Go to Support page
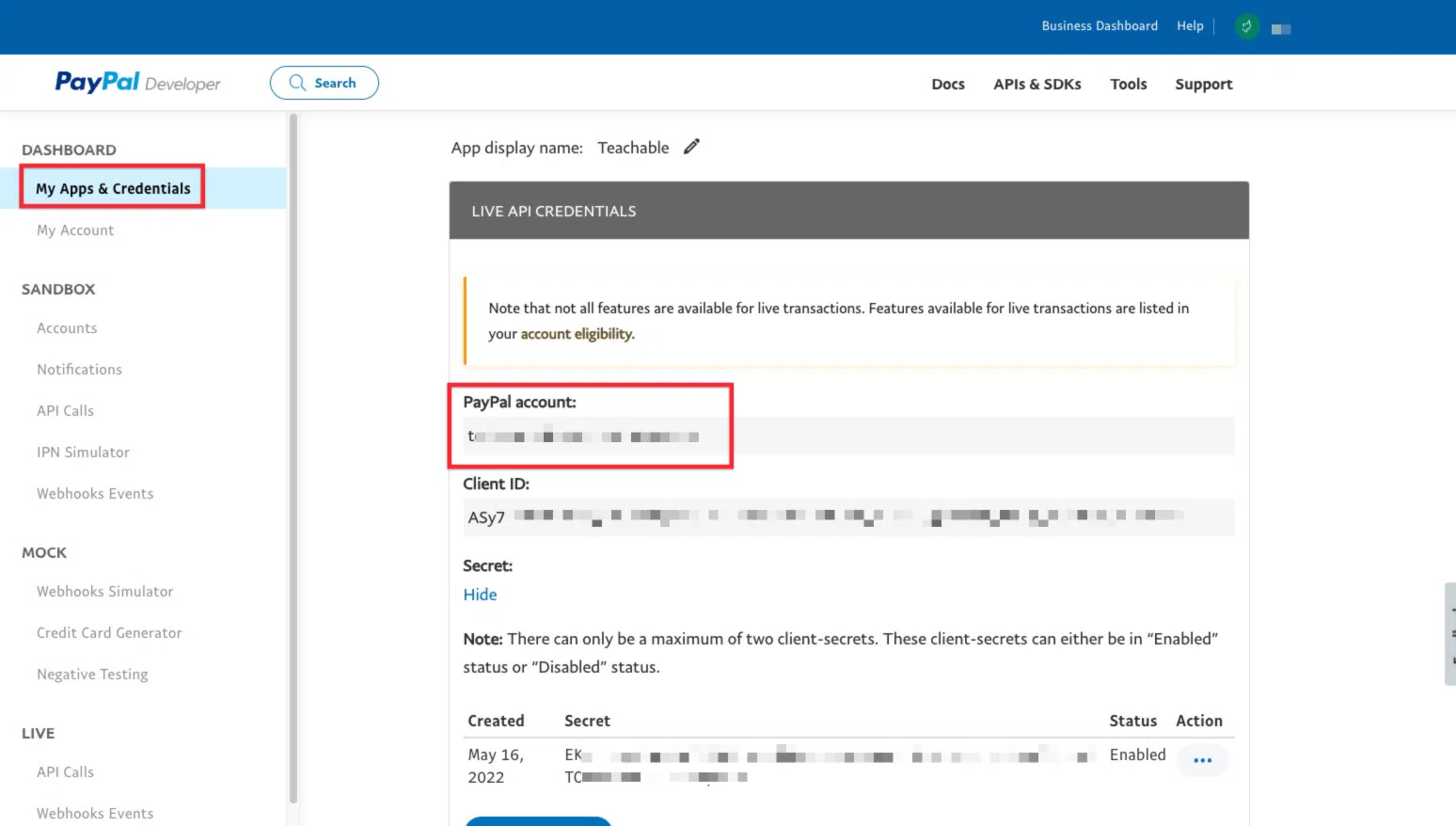1456x826 pixels. pos(1203,84)
